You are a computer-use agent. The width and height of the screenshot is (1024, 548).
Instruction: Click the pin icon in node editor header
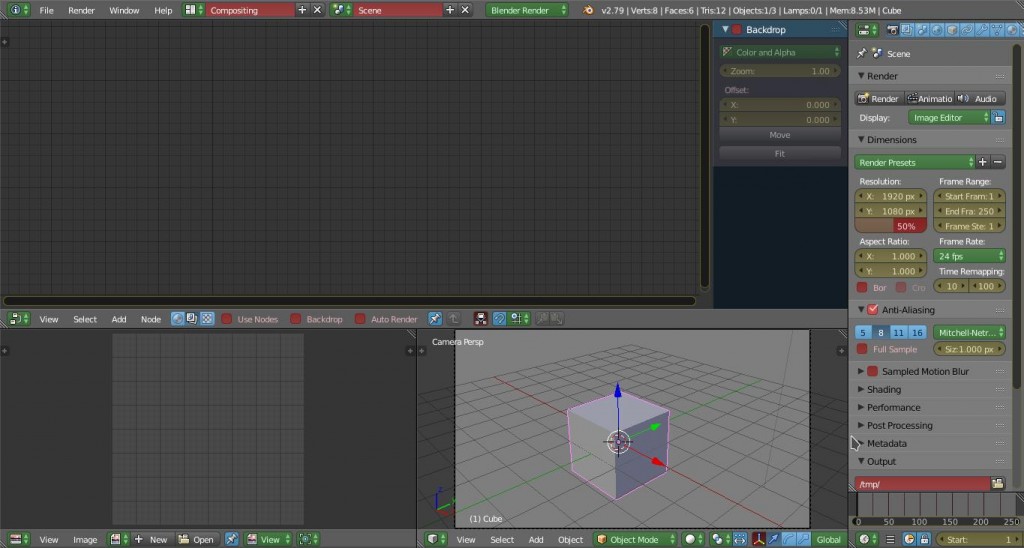(435, 319)
